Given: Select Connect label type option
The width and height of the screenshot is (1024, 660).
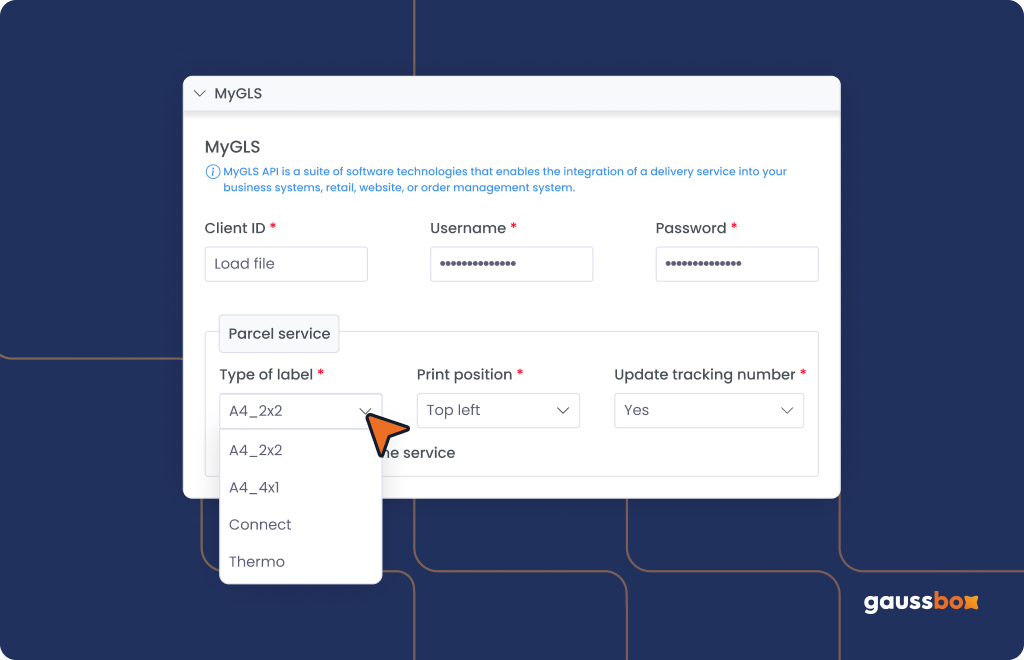Looking at the screenshot, I should point(300,525).
